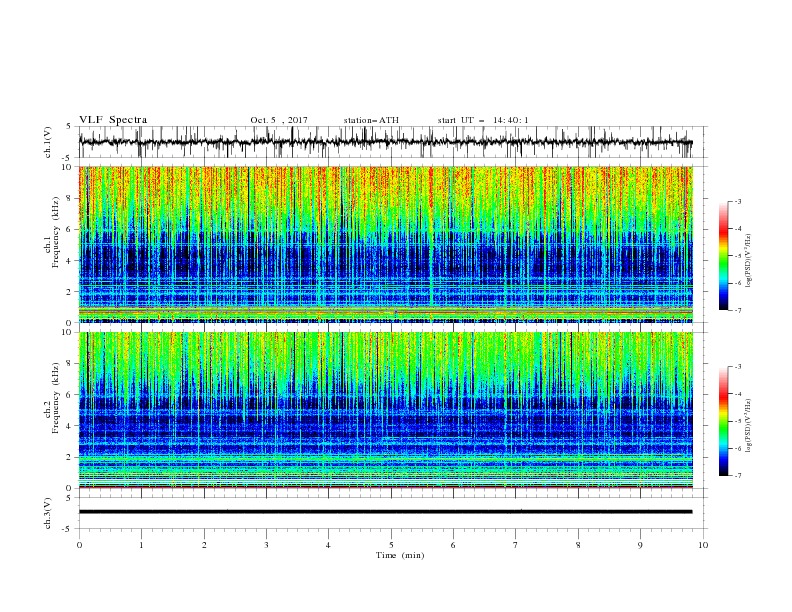The height and width of the screenshot is (612, 792).
Task: Click the "-3" label on ch.1 colorbar
Action: [x=738, y=201]
